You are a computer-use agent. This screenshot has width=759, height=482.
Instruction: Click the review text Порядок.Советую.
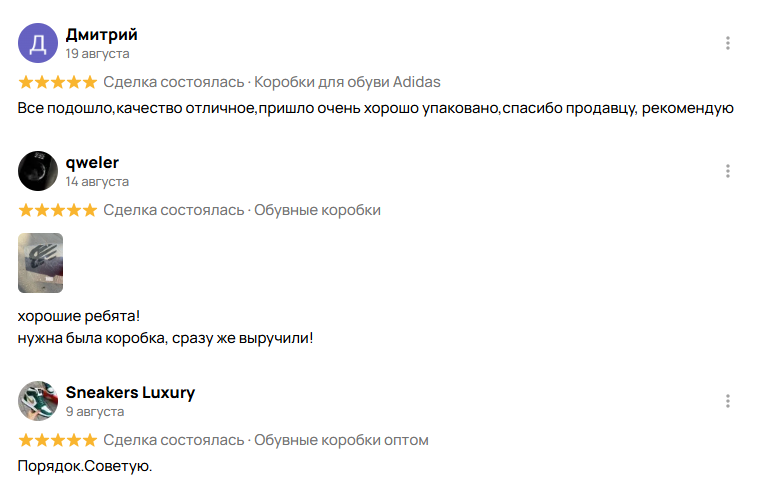pyautogui.click(x=85, y=466)
